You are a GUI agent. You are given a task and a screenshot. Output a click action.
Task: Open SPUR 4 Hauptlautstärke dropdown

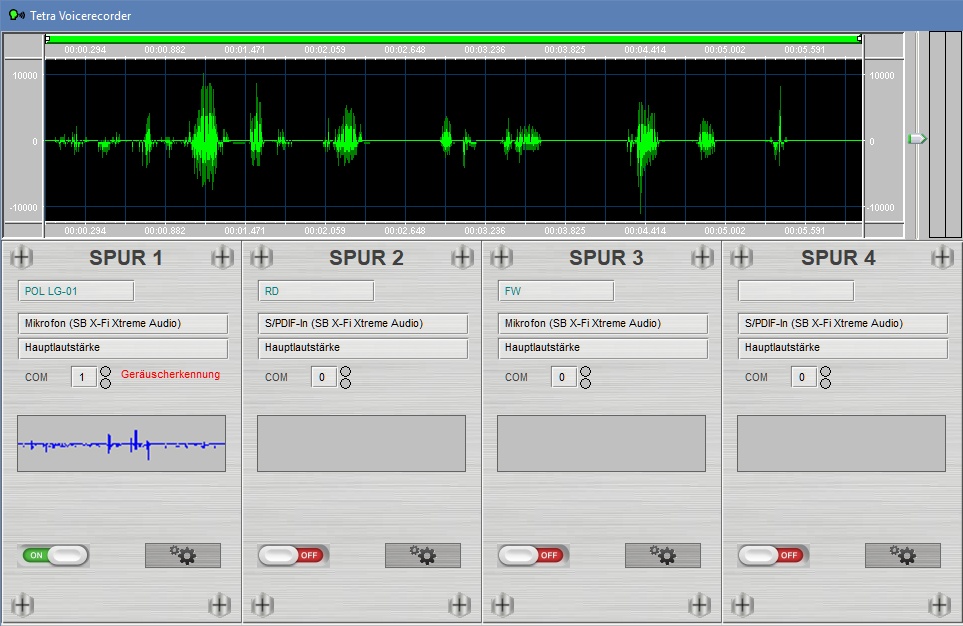843,348
